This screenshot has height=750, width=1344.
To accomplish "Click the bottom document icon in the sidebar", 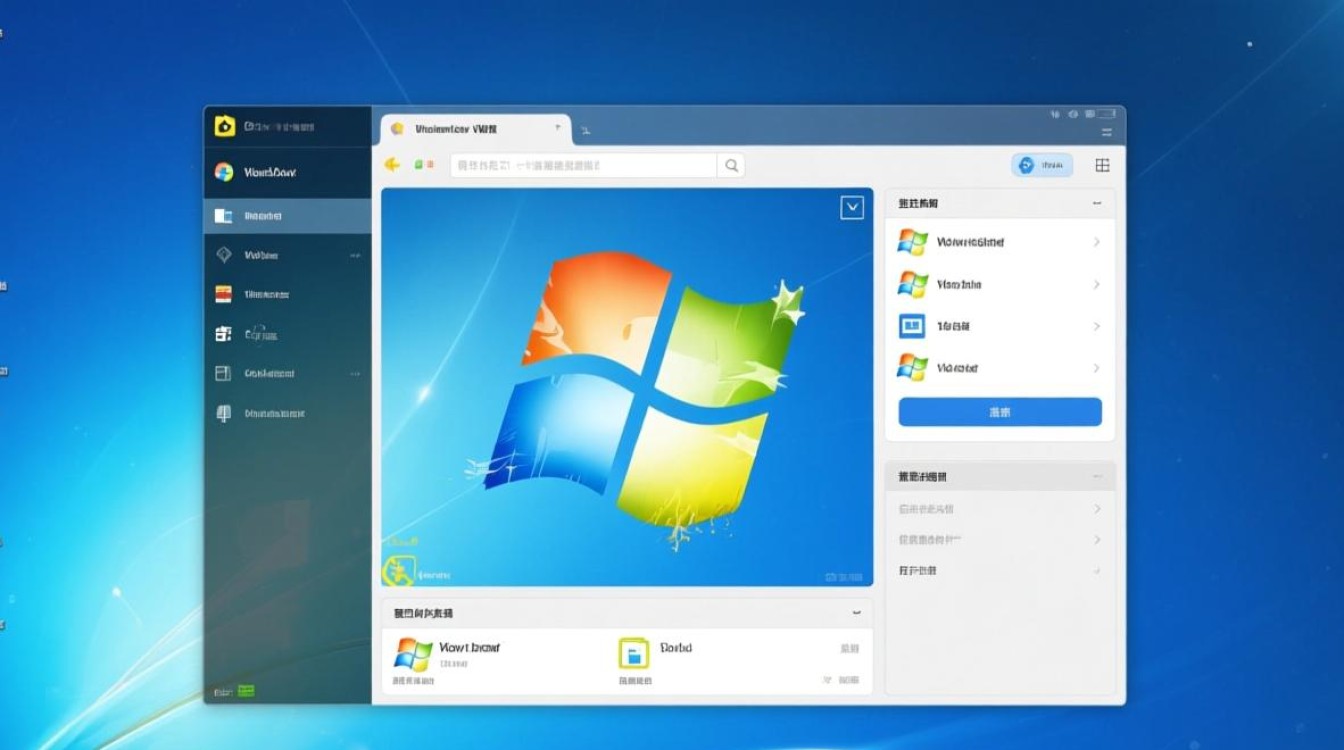I will coord(224,413).
